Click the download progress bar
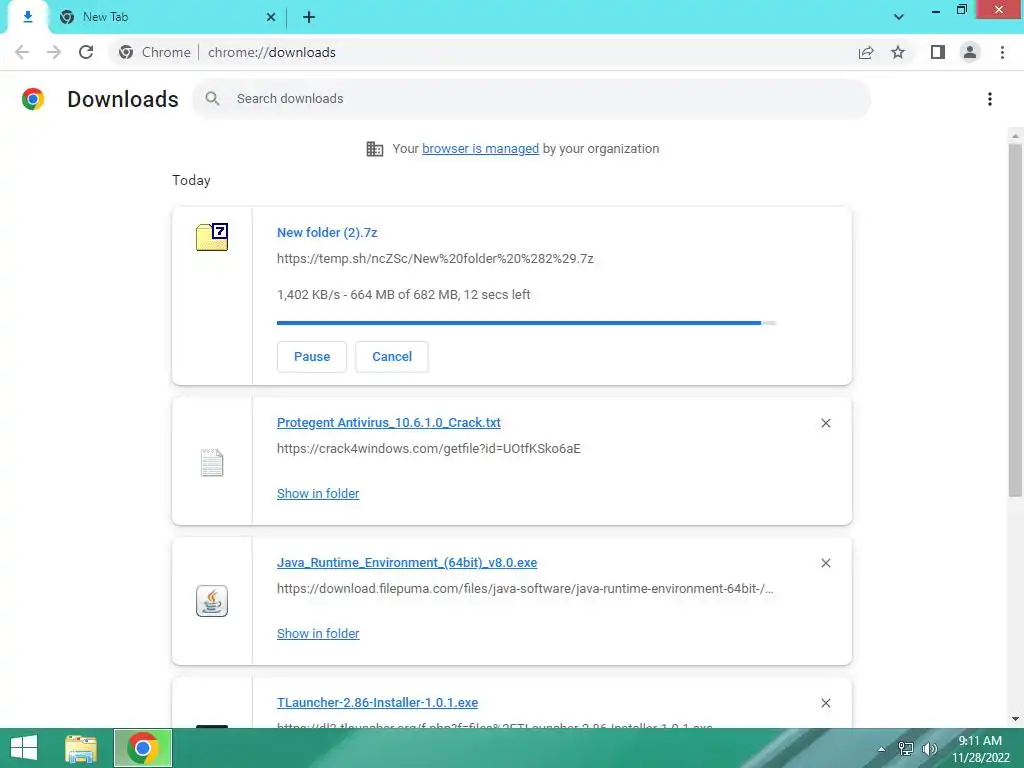Viewport: 1024px width, 768px height. (526, 323)
